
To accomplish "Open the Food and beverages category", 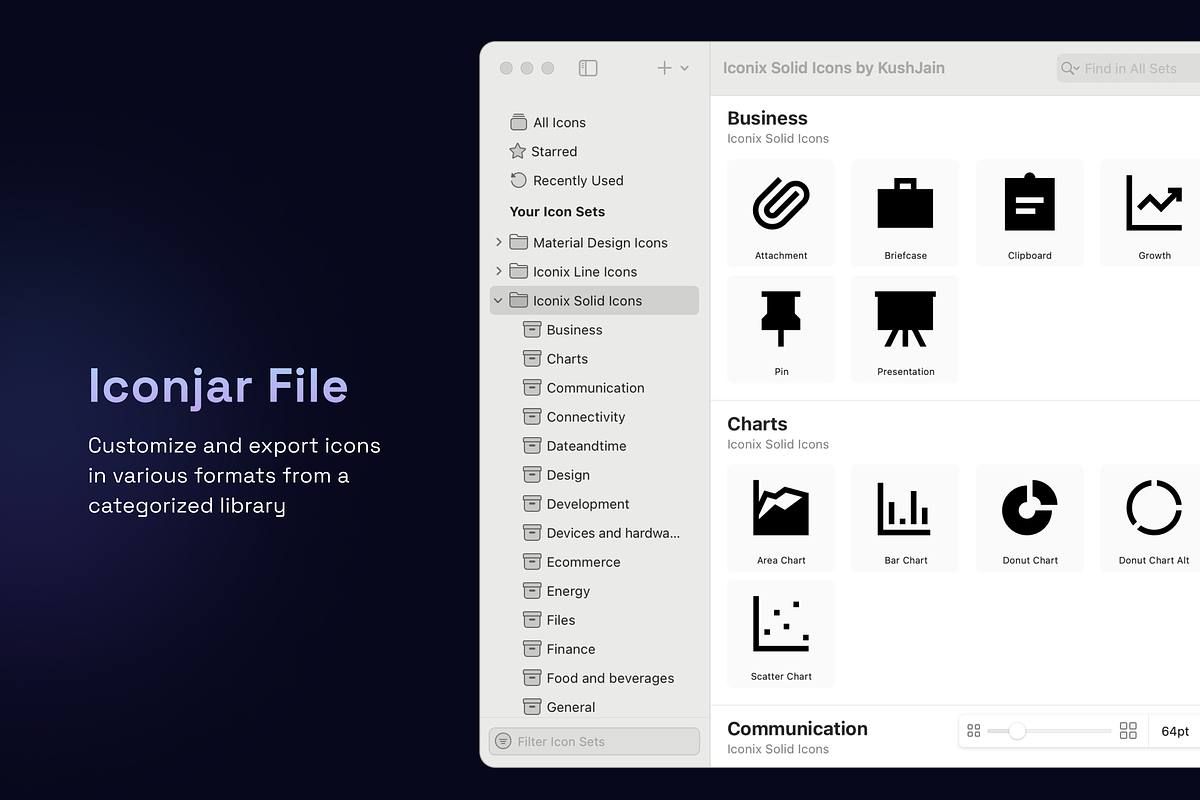I will point(599,677).
